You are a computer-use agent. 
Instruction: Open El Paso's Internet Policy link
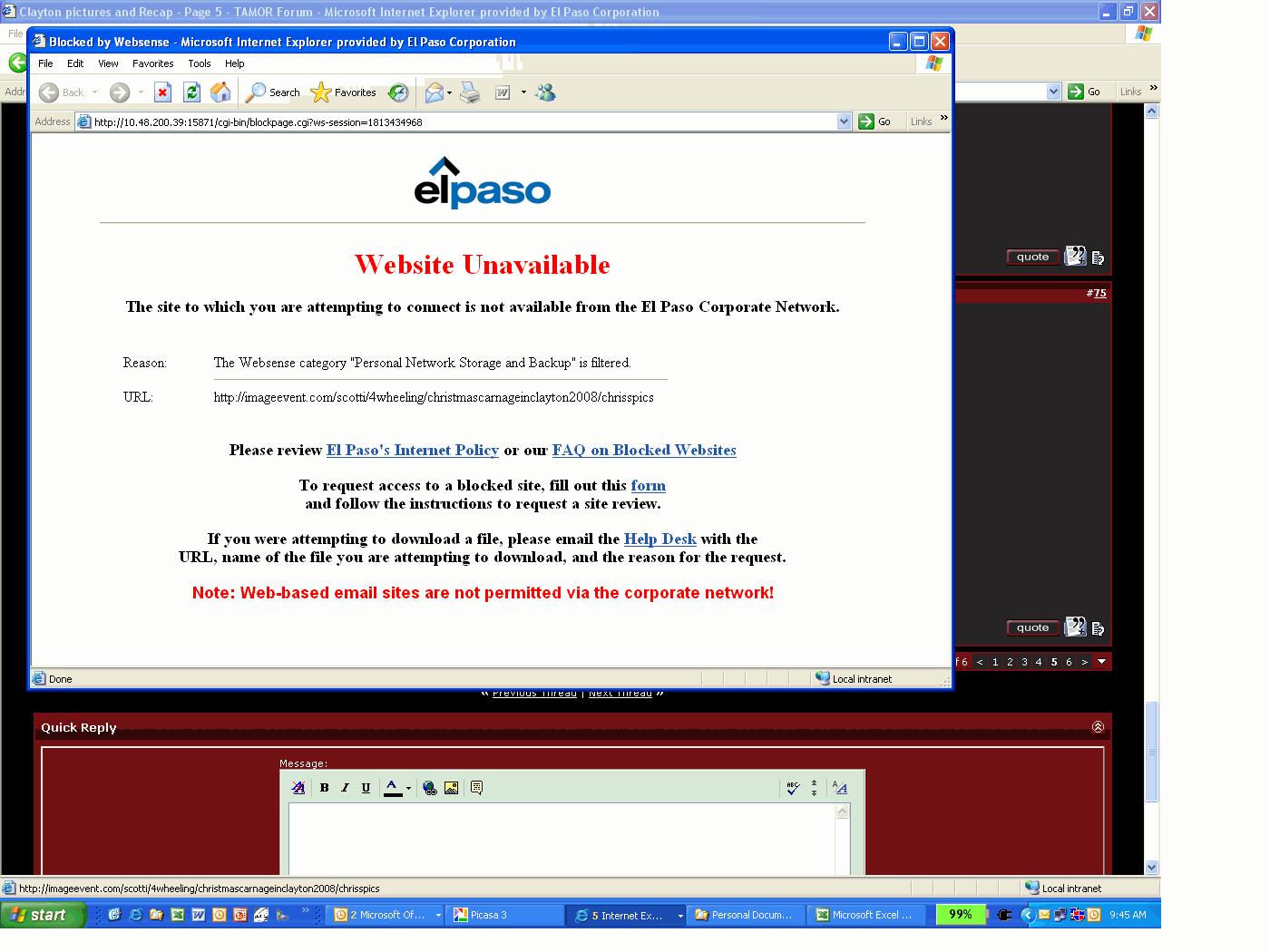point(413,451)
